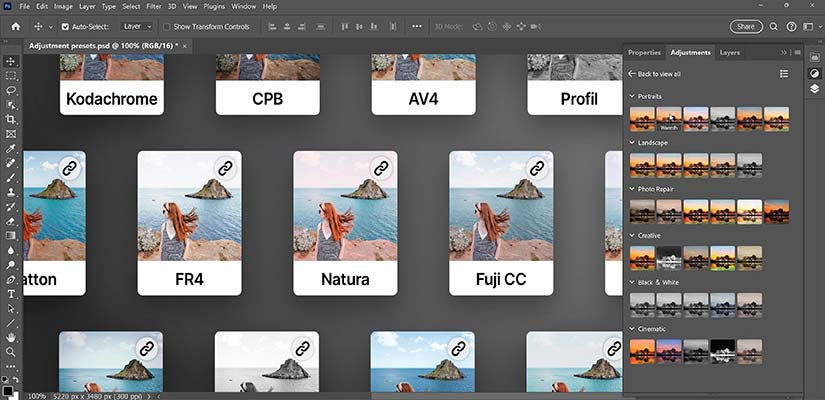Image resolution: width=825 pixels, height=400 pixels.
Task: Open the Move tool preset picker arrow
Action: [x=51, y=27]
